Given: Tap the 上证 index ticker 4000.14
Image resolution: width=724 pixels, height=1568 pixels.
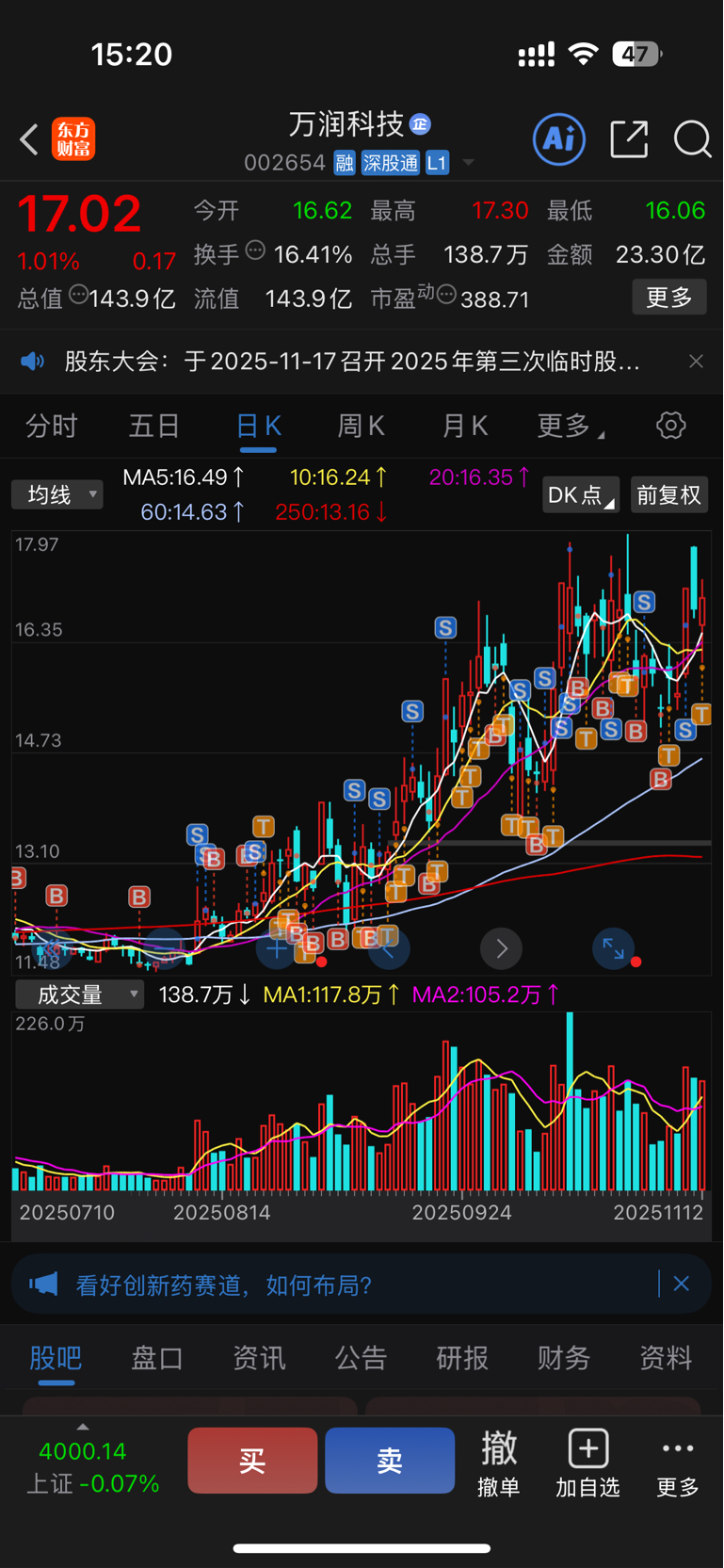Looking at the screenshot, I should (92, 1467).
